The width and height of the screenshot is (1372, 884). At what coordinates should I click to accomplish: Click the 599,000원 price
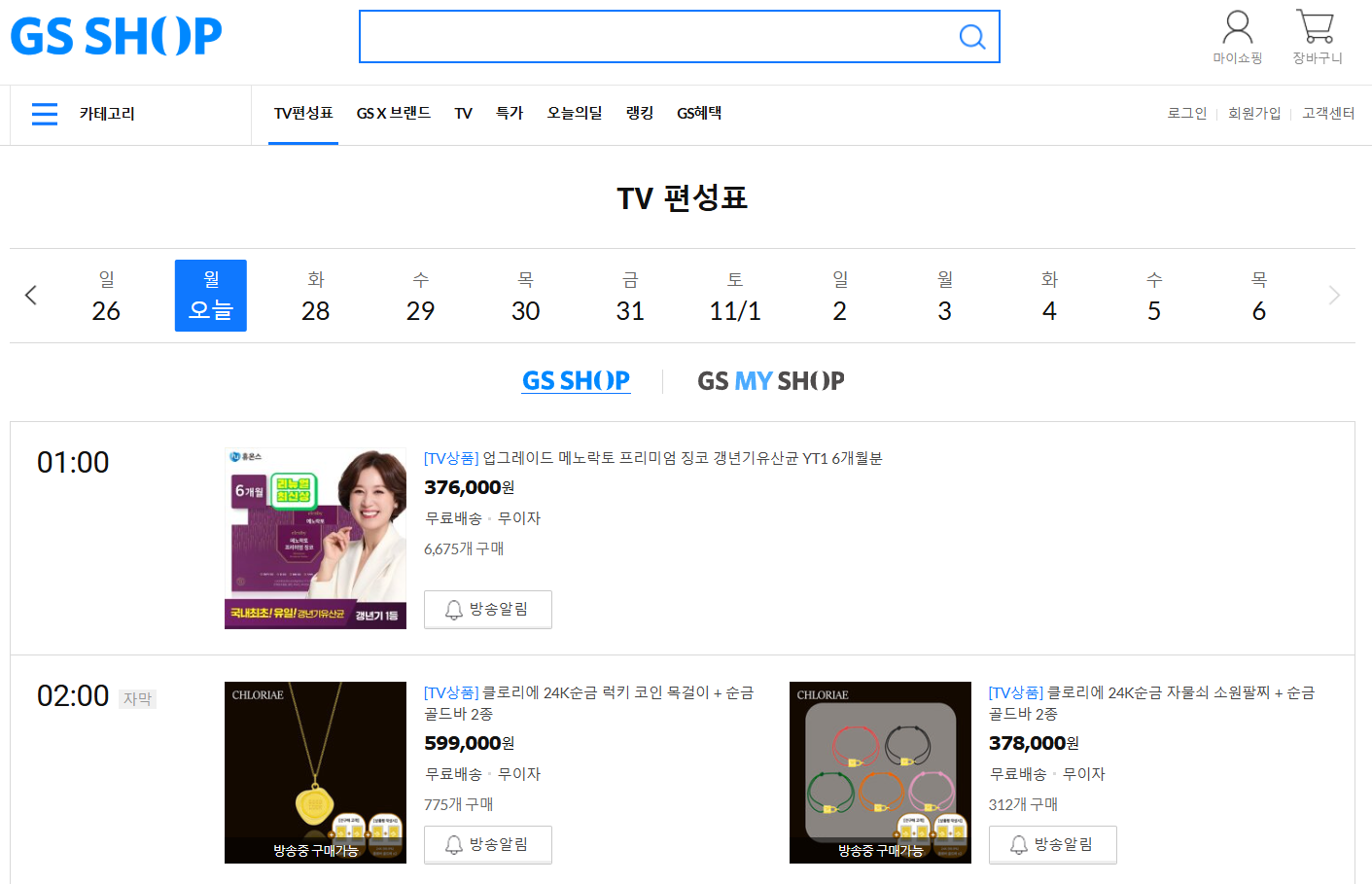[470, 743]
